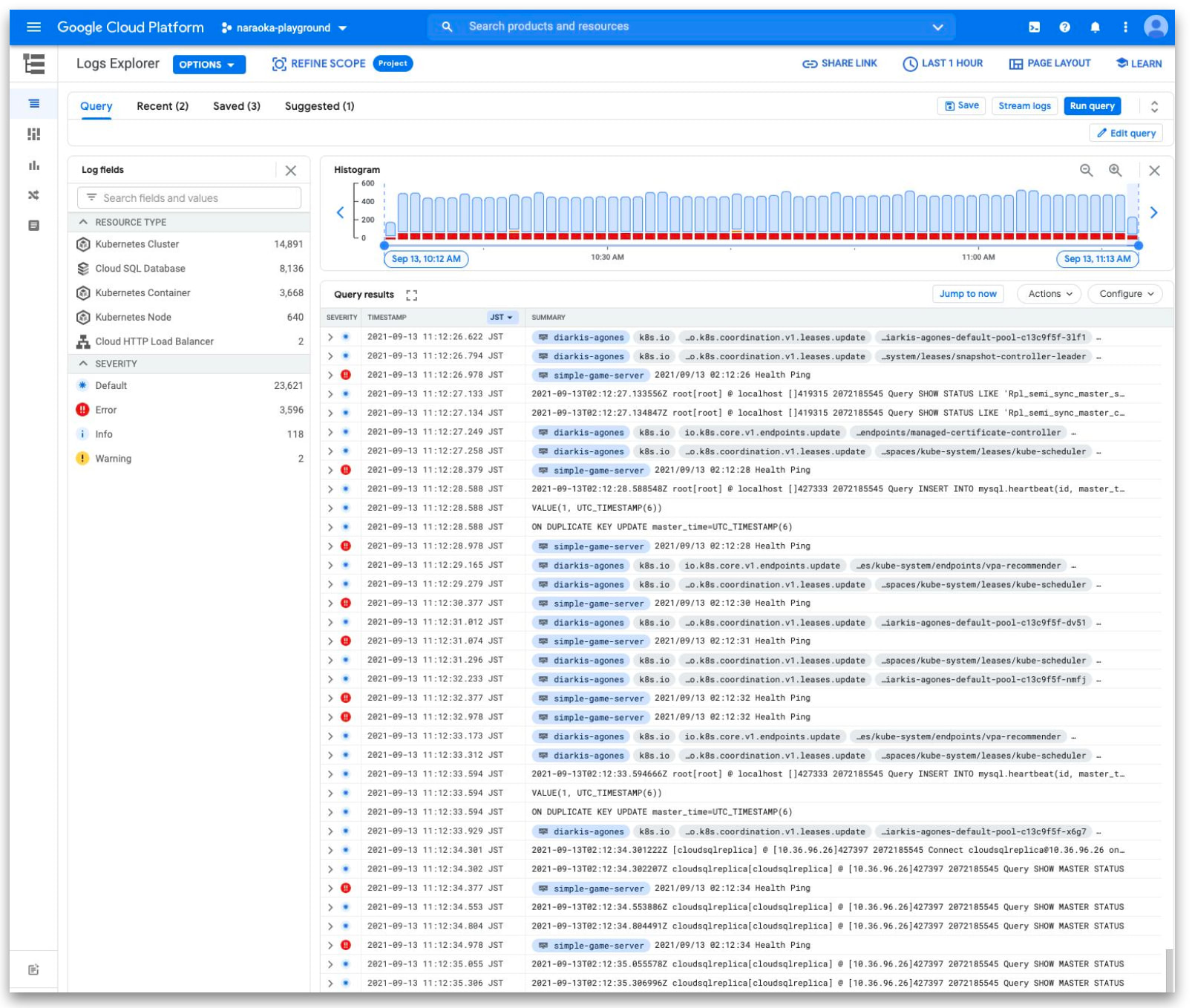Open Logs Dashboard icon in left sidebar
Image resolution: width=1192 pixels, height=1008 pixels.
(x=34, y=134)
